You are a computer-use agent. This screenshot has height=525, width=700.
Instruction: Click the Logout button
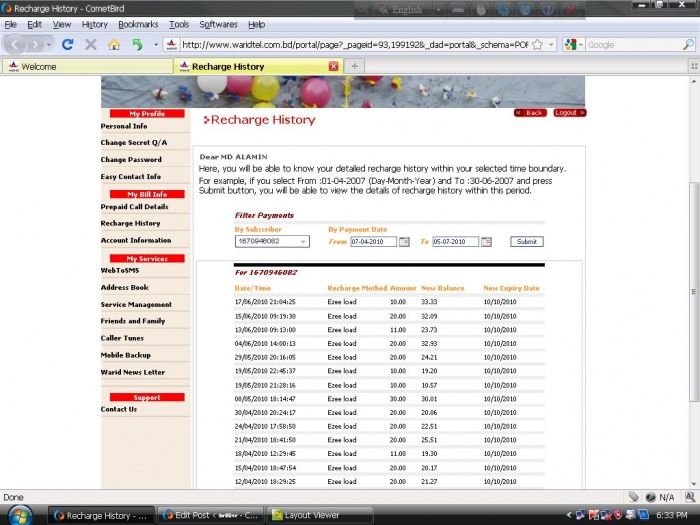[569, 113]
